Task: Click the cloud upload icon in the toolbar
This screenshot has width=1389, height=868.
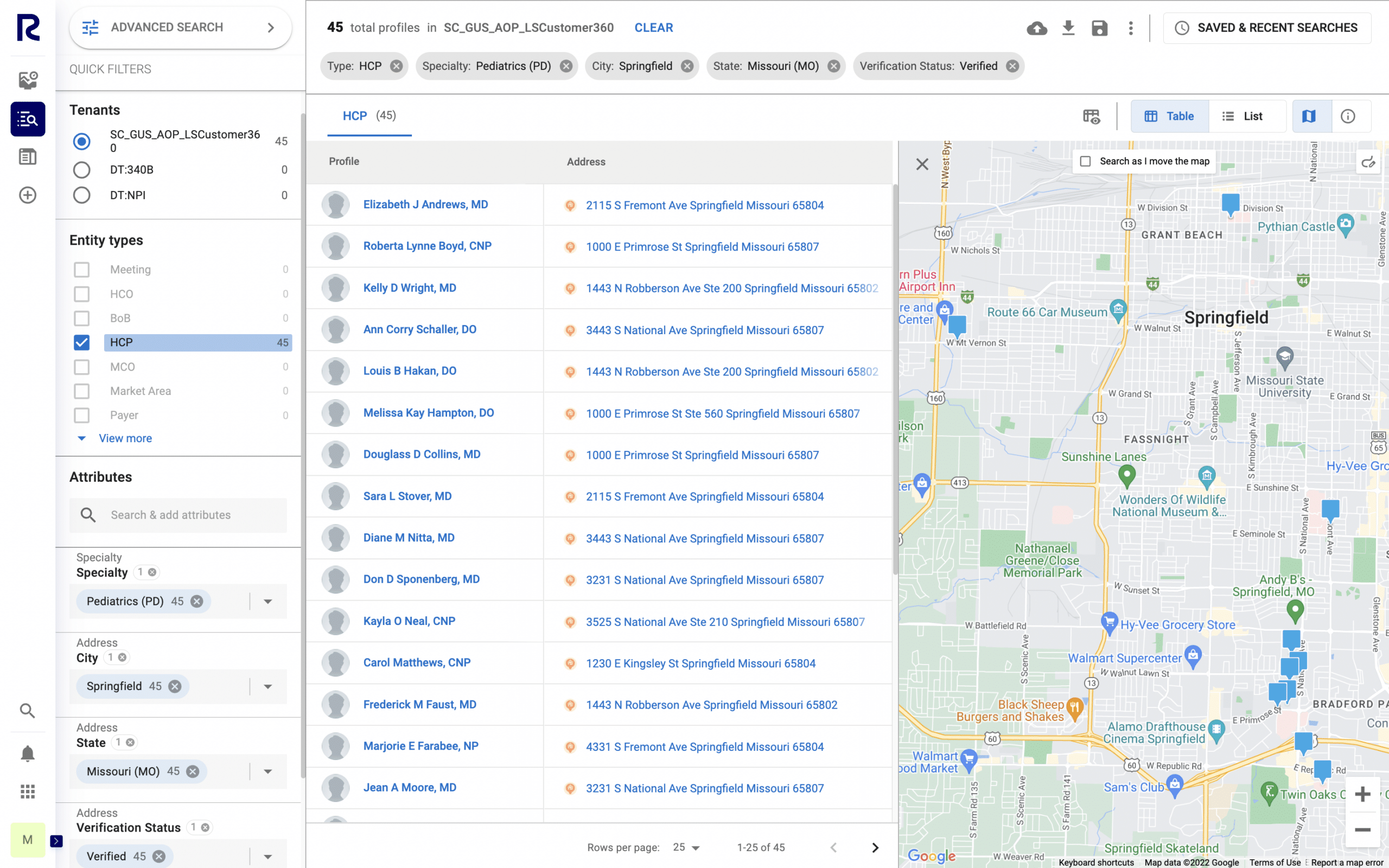Action: click(x=1038, y=28)
